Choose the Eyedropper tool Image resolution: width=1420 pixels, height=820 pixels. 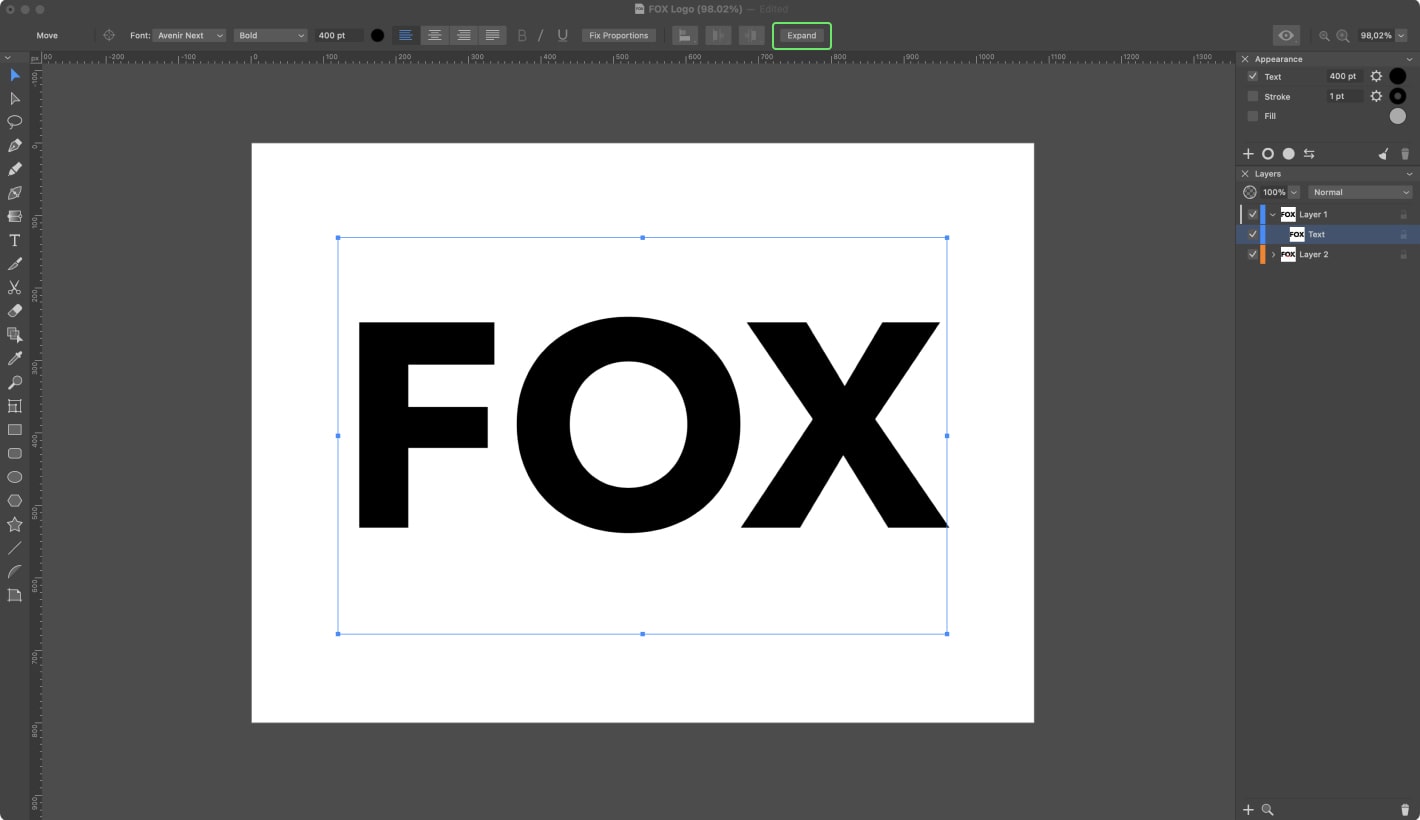[15, 358]
